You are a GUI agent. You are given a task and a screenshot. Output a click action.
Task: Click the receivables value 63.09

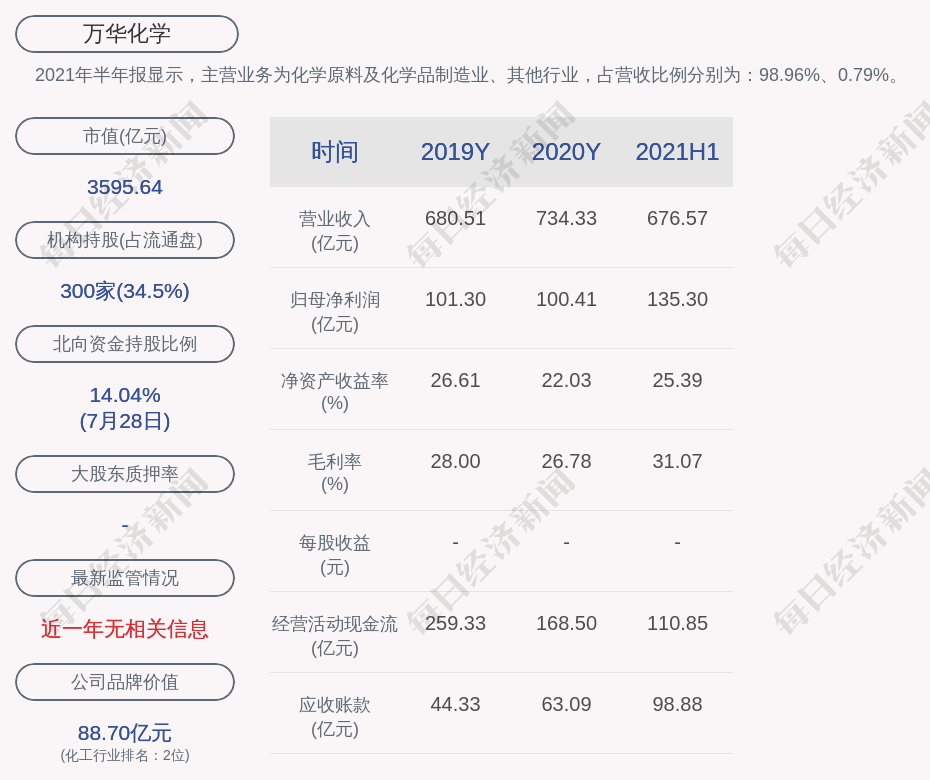566,705
